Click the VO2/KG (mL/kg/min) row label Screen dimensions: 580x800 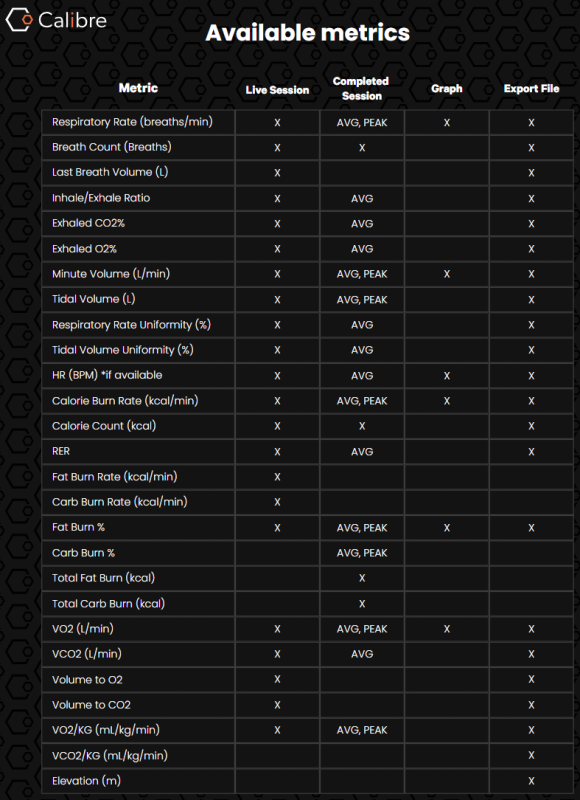[x=106, y=730]
